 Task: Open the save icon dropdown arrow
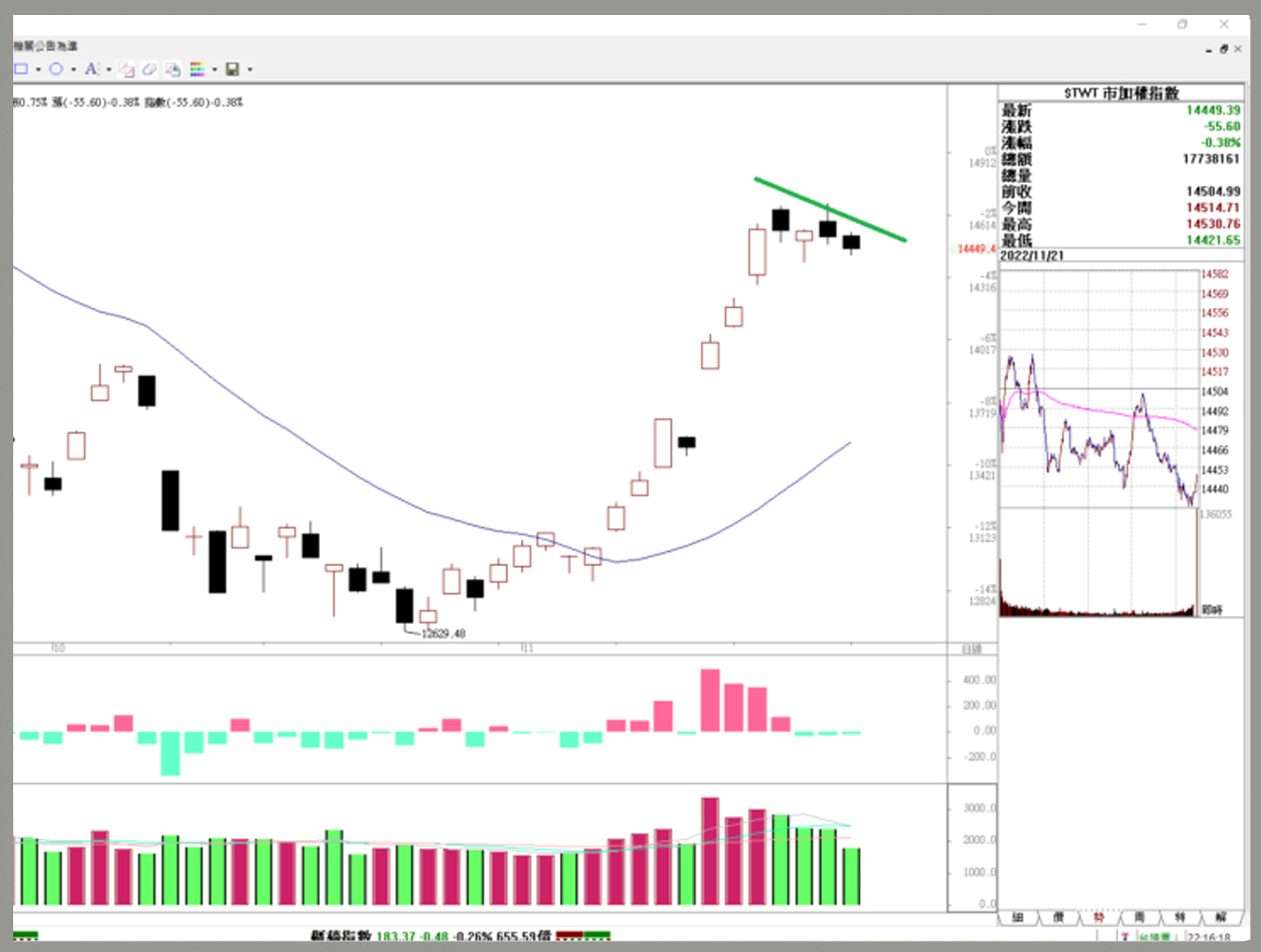[250, 70]
